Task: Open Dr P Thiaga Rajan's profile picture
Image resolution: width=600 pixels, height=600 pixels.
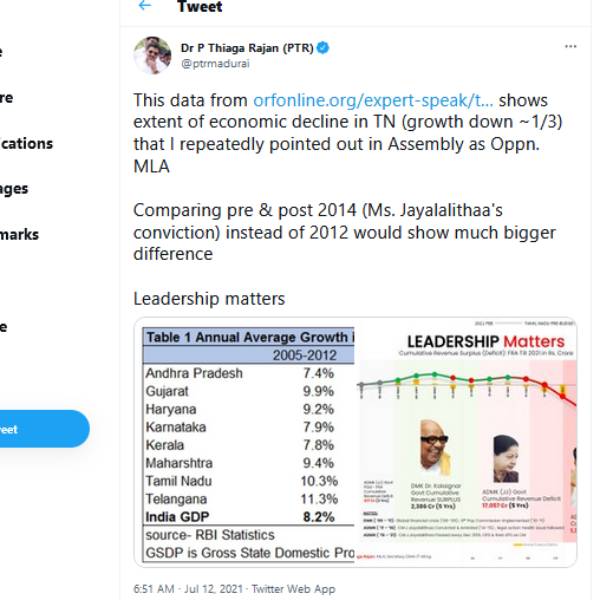Action: pyautogui.click(x=152, y=55)
